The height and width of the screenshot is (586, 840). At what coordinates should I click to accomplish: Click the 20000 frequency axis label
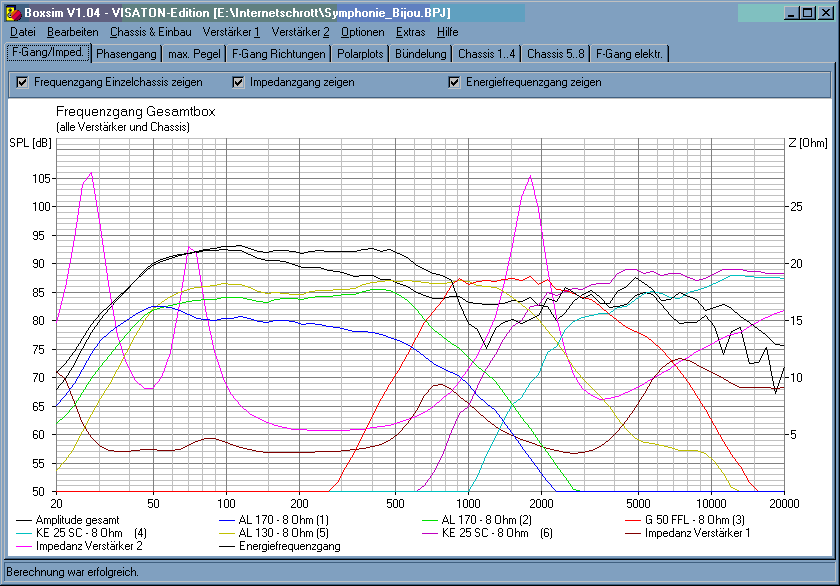click(x=784, y=504)
